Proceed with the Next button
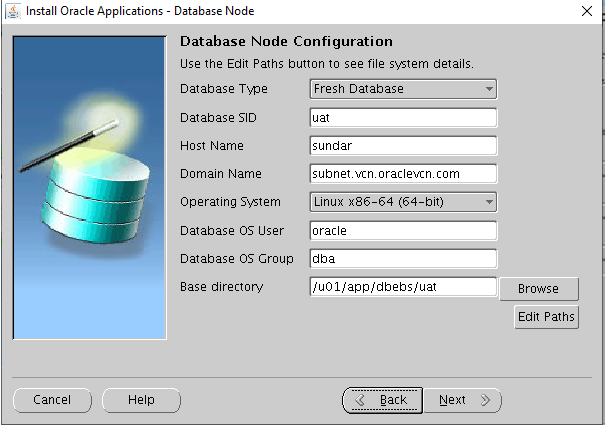 point(463,400)
